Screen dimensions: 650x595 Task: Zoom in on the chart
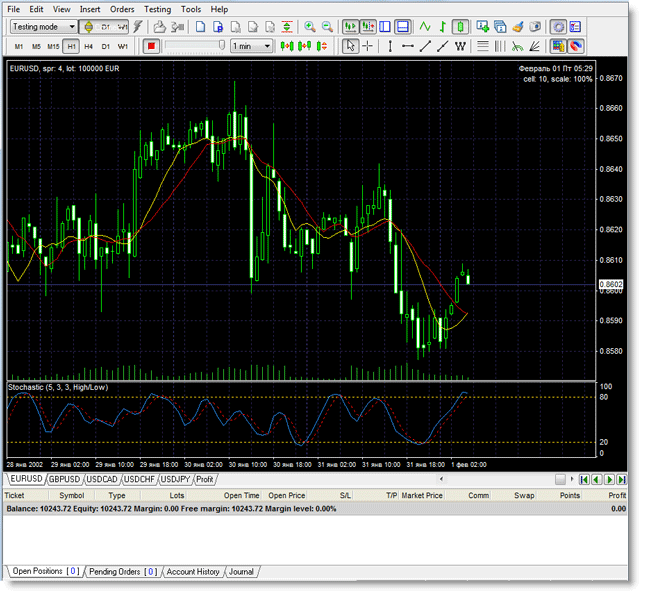click(310, 27)
